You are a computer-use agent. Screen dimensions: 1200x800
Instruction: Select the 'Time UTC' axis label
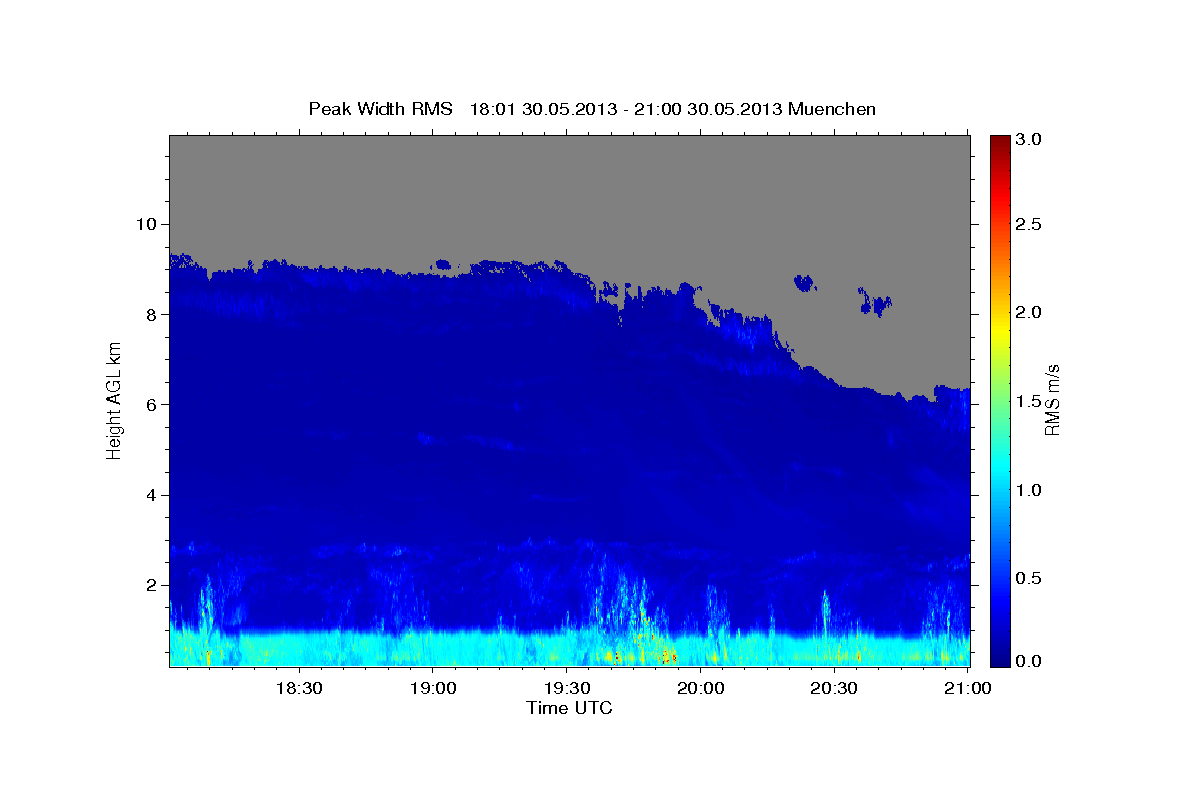pyautogui.click(x=569, y=708)
